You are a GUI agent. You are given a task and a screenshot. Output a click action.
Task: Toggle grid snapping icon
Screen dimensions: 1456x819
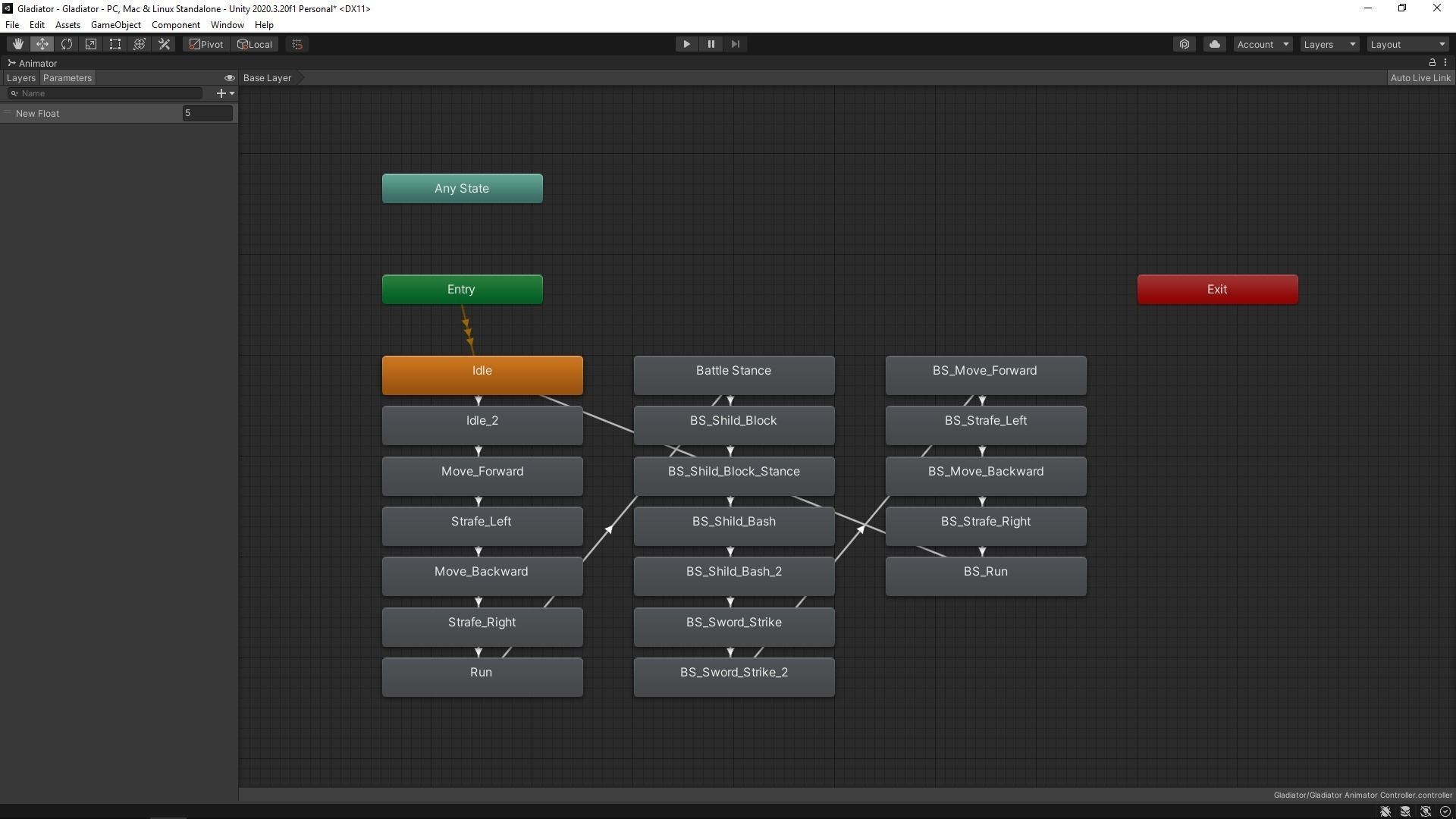point(297,44)
